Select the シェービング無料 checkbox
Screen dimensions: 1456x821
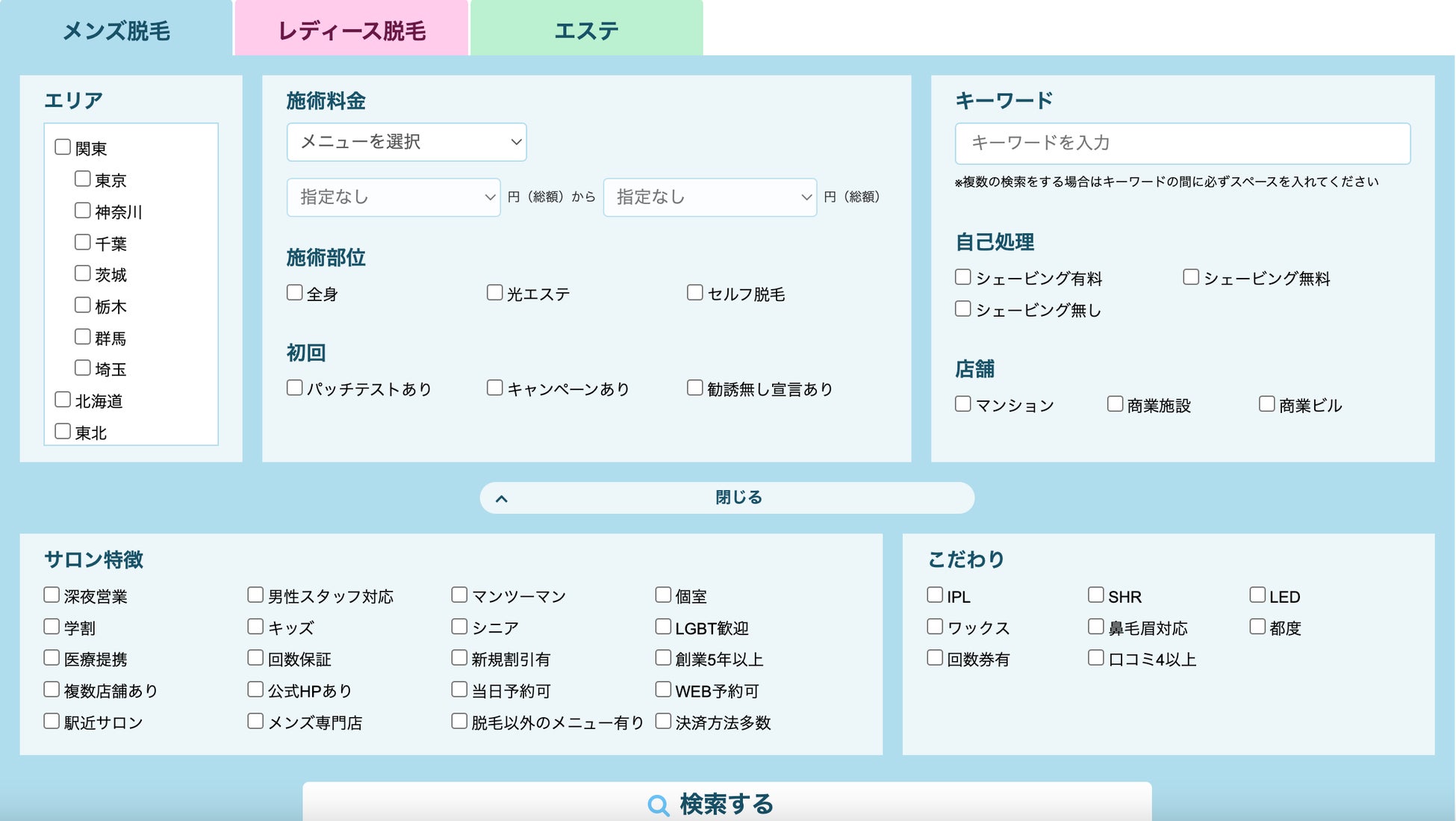[x=1191, y=277]
